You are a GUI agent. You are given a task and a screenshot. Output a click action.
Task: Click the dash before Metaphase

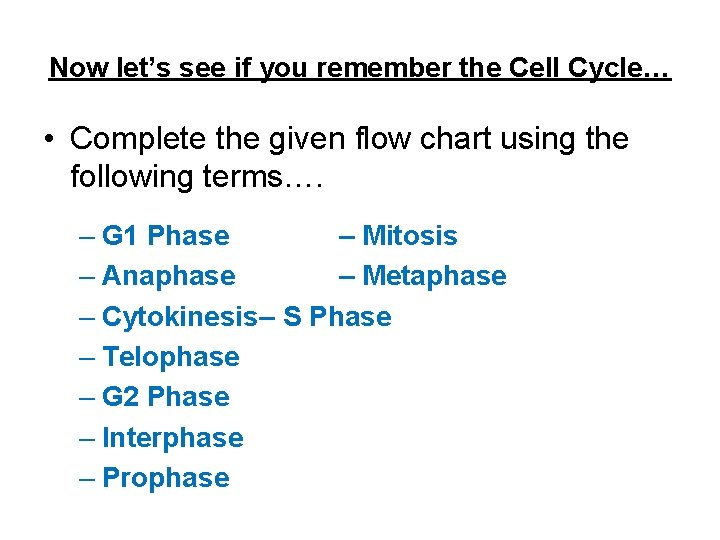(x=347, y=278)
